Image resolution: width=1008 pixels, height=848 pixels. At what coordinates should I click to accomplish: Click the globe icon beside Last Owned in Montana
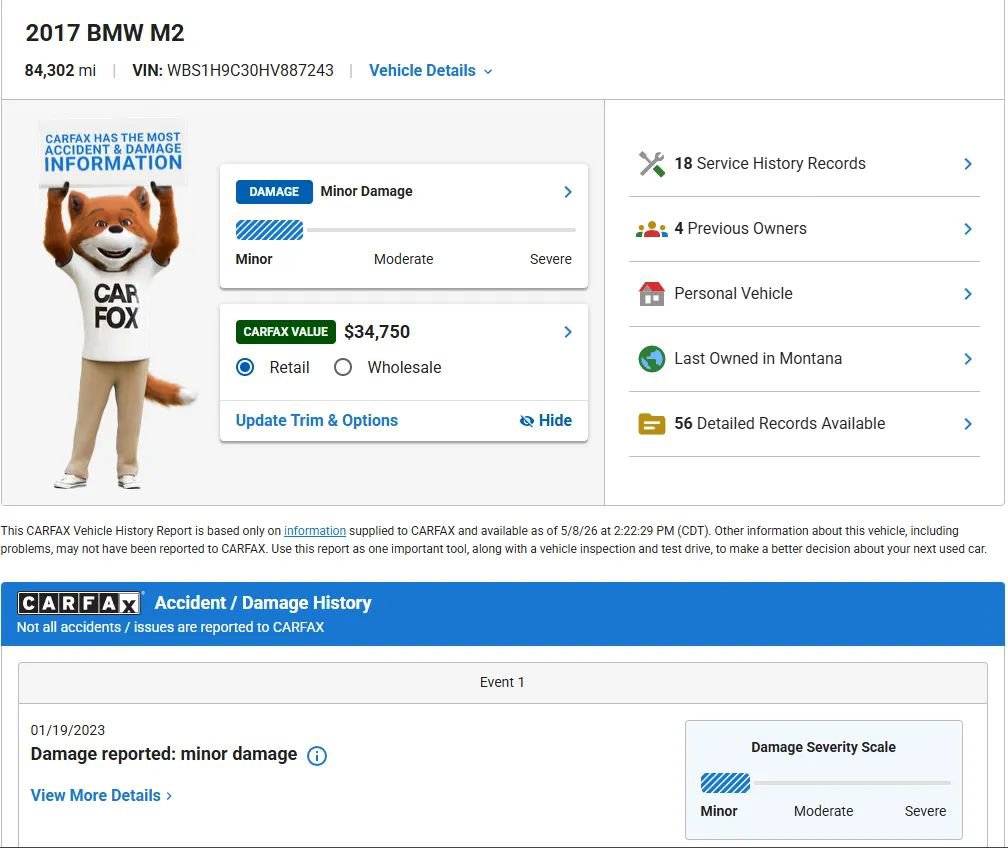[651, 359]
